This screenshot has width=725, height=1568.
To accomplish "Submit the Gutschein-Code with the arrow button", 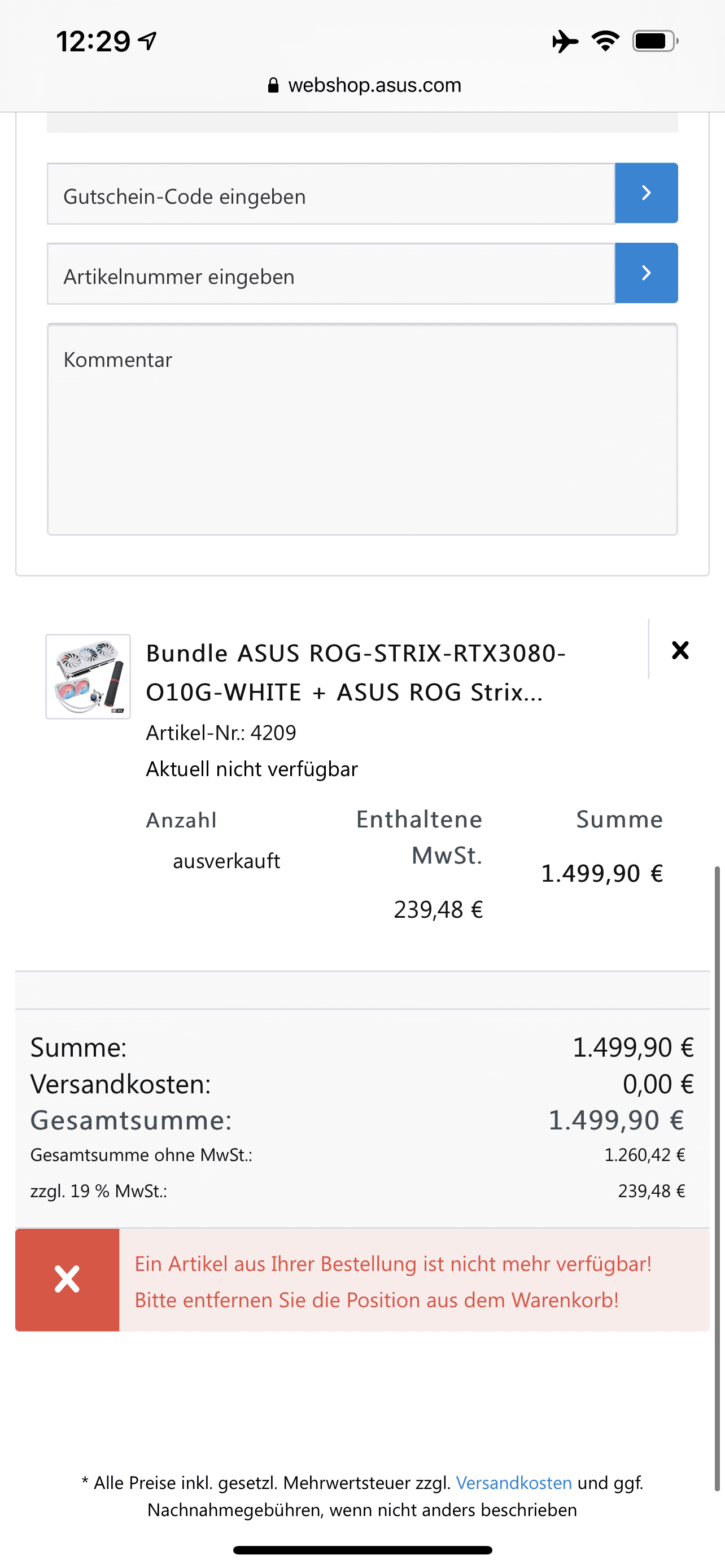I will [646, 193].
